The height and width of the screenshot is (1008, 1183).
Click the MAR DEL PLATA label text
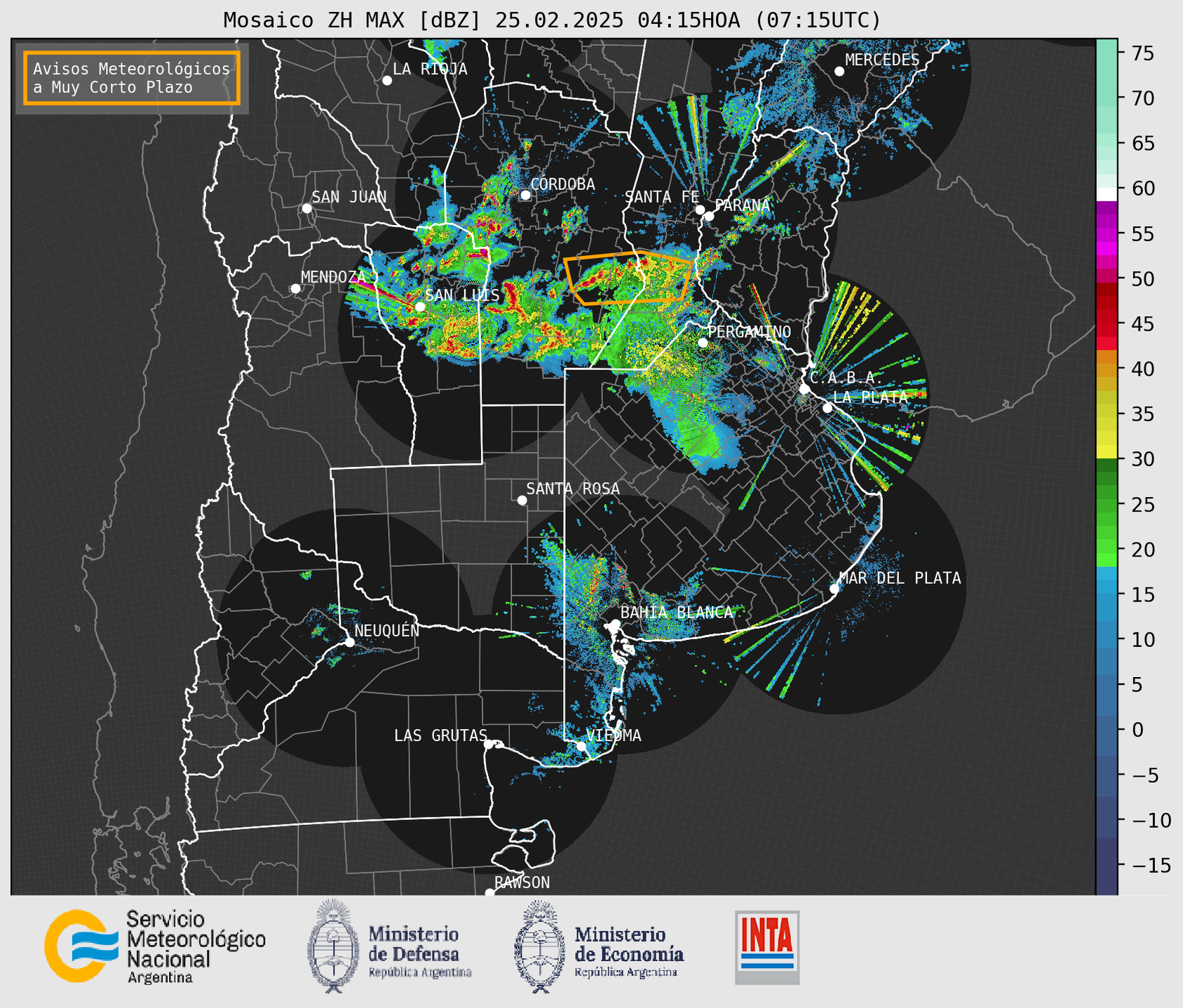point(900,578)
